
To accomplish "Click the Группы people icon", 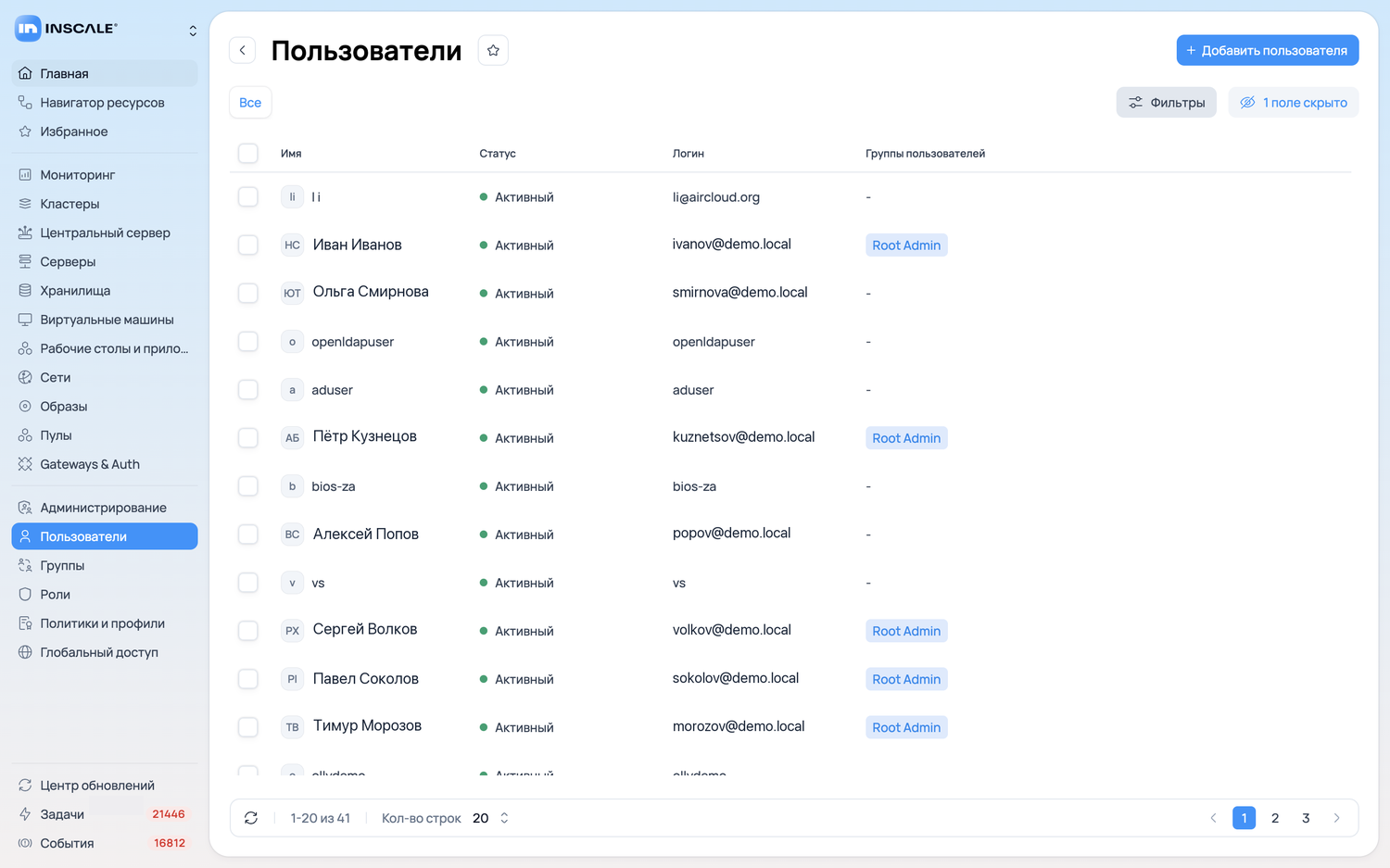I will click(x=25, y=565).
